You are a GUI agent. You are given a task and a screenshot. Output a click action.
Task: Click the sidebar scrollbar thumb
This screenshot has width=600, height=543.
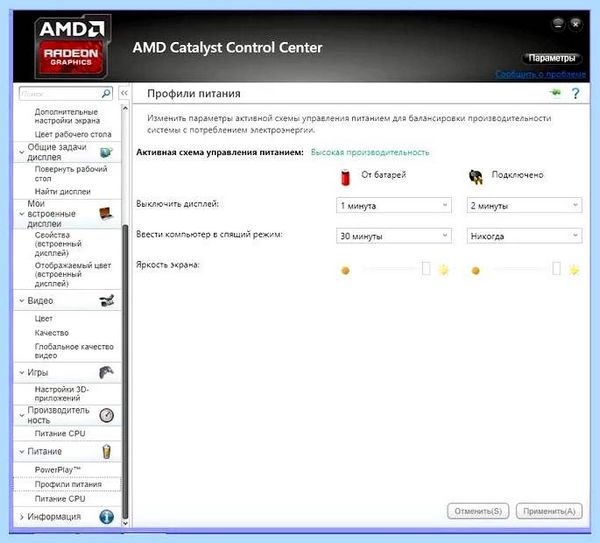coord(125,371)
